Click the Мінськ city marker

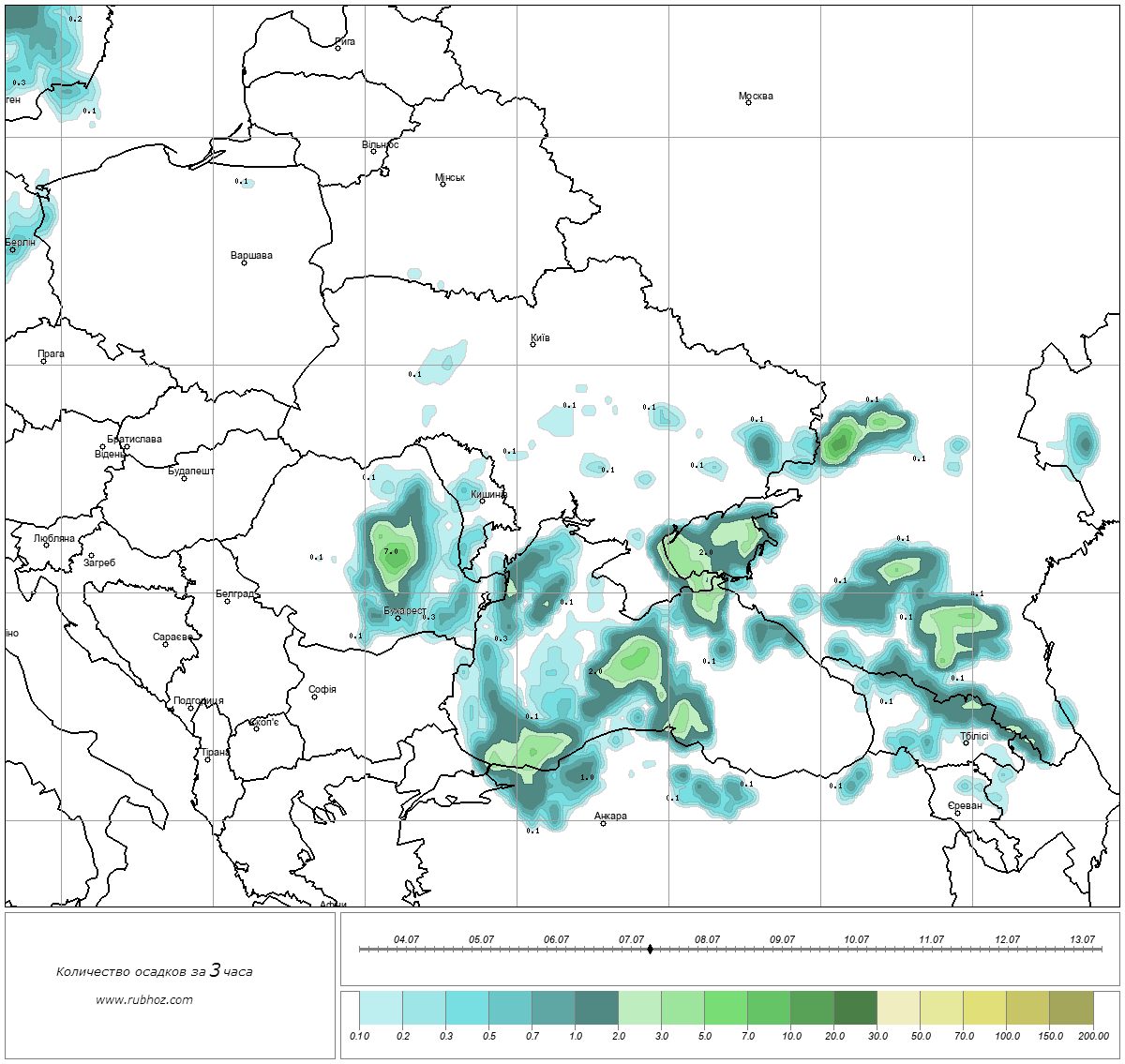[x=442, y=184]
